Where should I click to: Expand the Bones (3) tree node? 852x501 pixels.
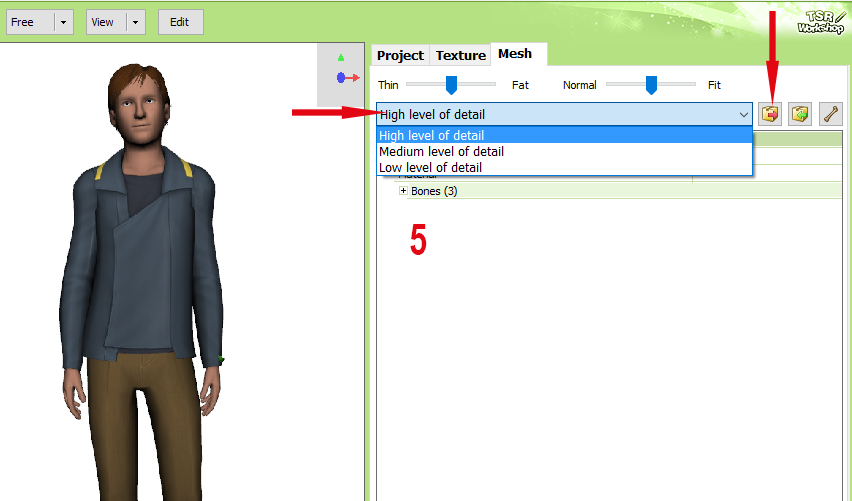[403, 191]
